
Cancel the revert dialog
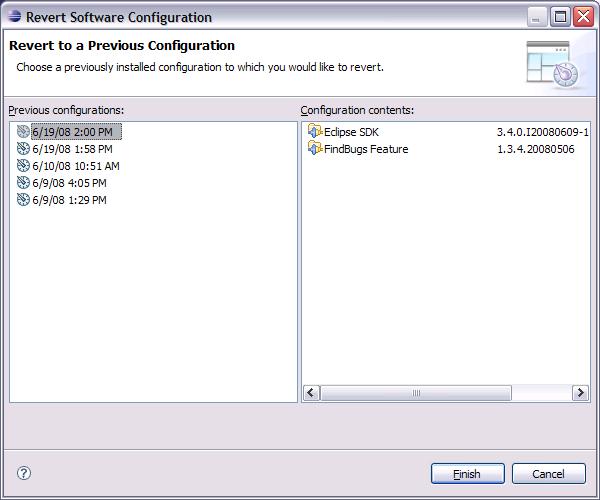point(548,474)
